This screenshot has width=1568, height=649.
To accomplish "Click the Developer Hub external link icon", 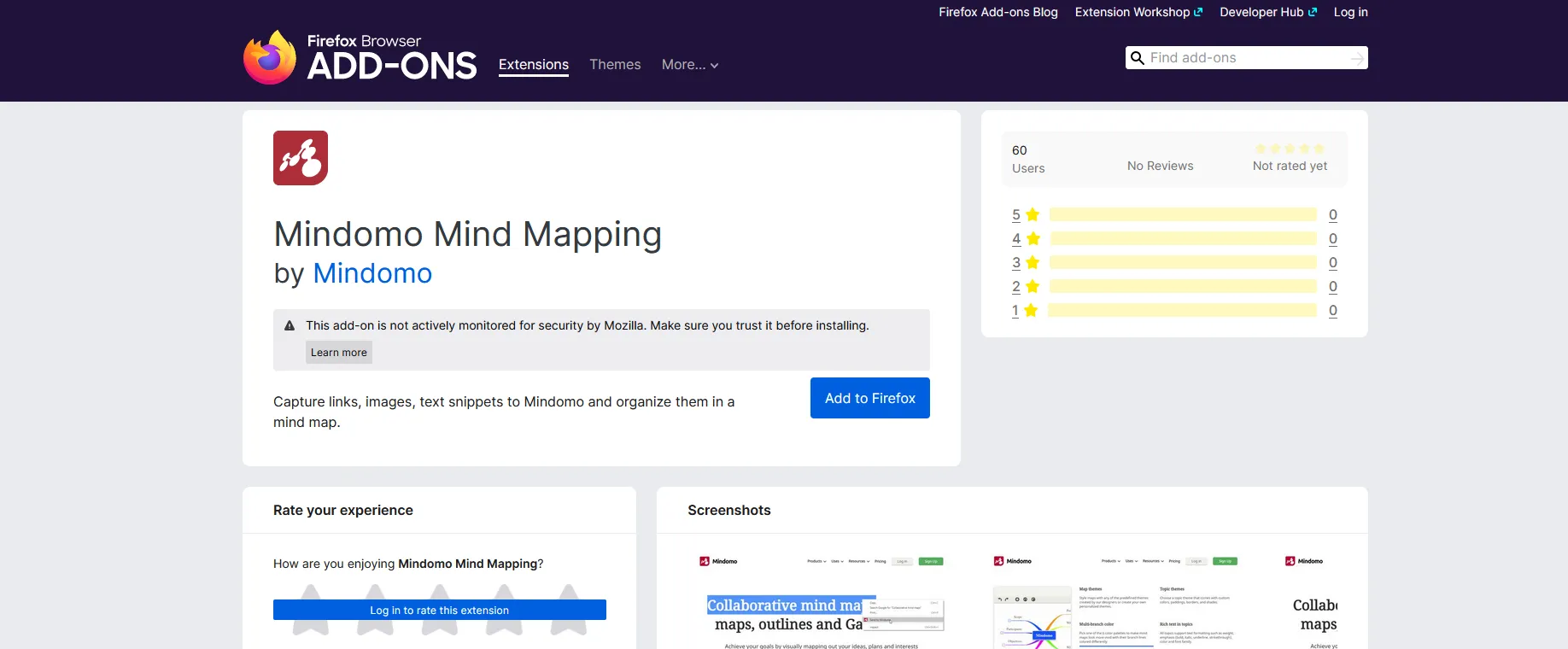I will pos(1313,12).
